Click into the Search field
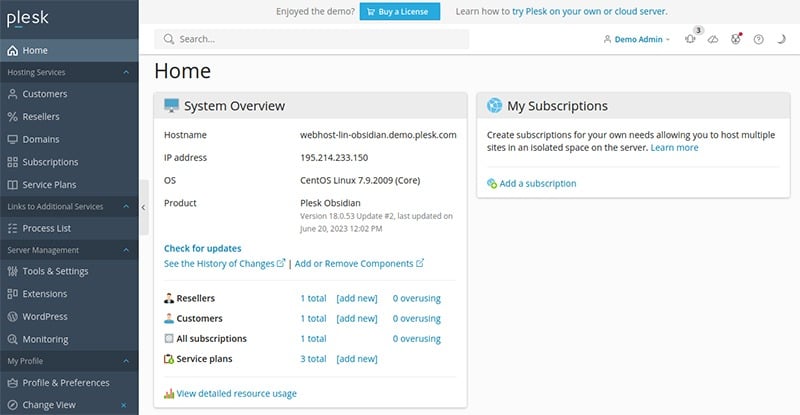 click(x=311, y=39)
